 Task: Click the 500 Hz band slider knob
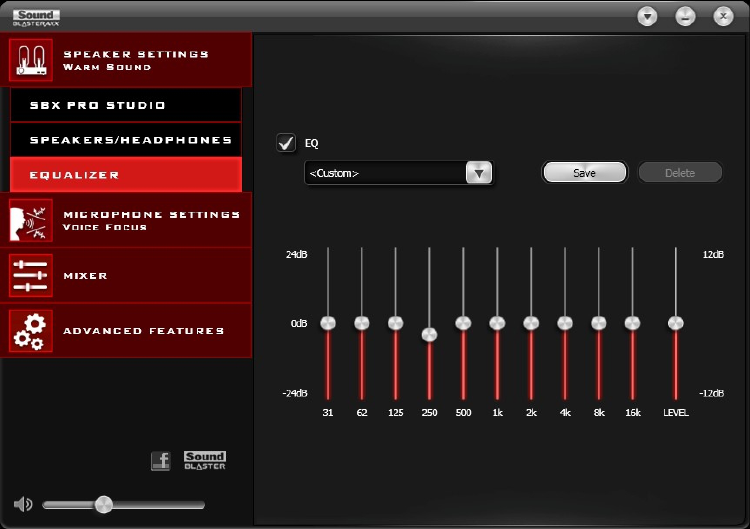coord(463,323)
